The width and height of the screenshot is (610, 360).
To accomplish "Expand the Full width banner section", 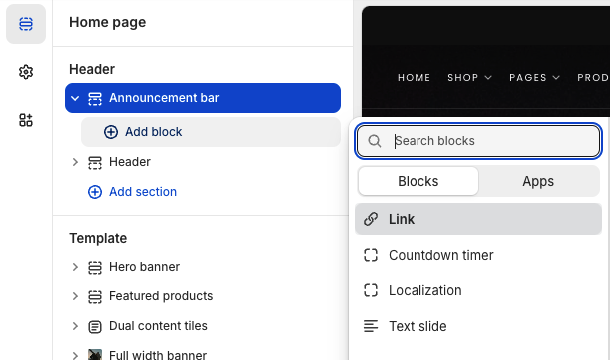I will pyautogui.click(x=75, y=355).
